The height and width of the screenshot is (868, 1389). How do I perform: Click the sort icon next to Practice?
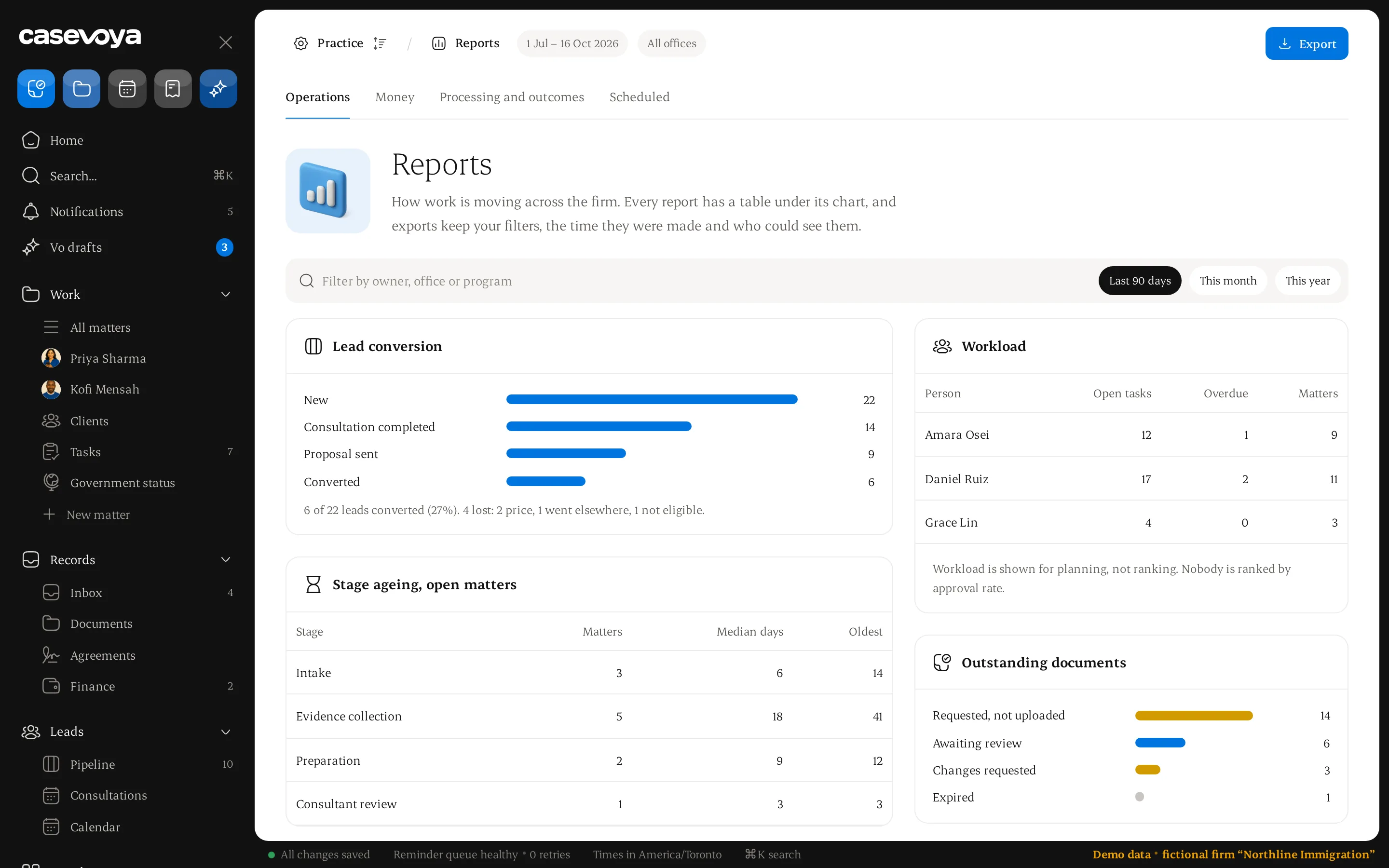click(380, 43)
